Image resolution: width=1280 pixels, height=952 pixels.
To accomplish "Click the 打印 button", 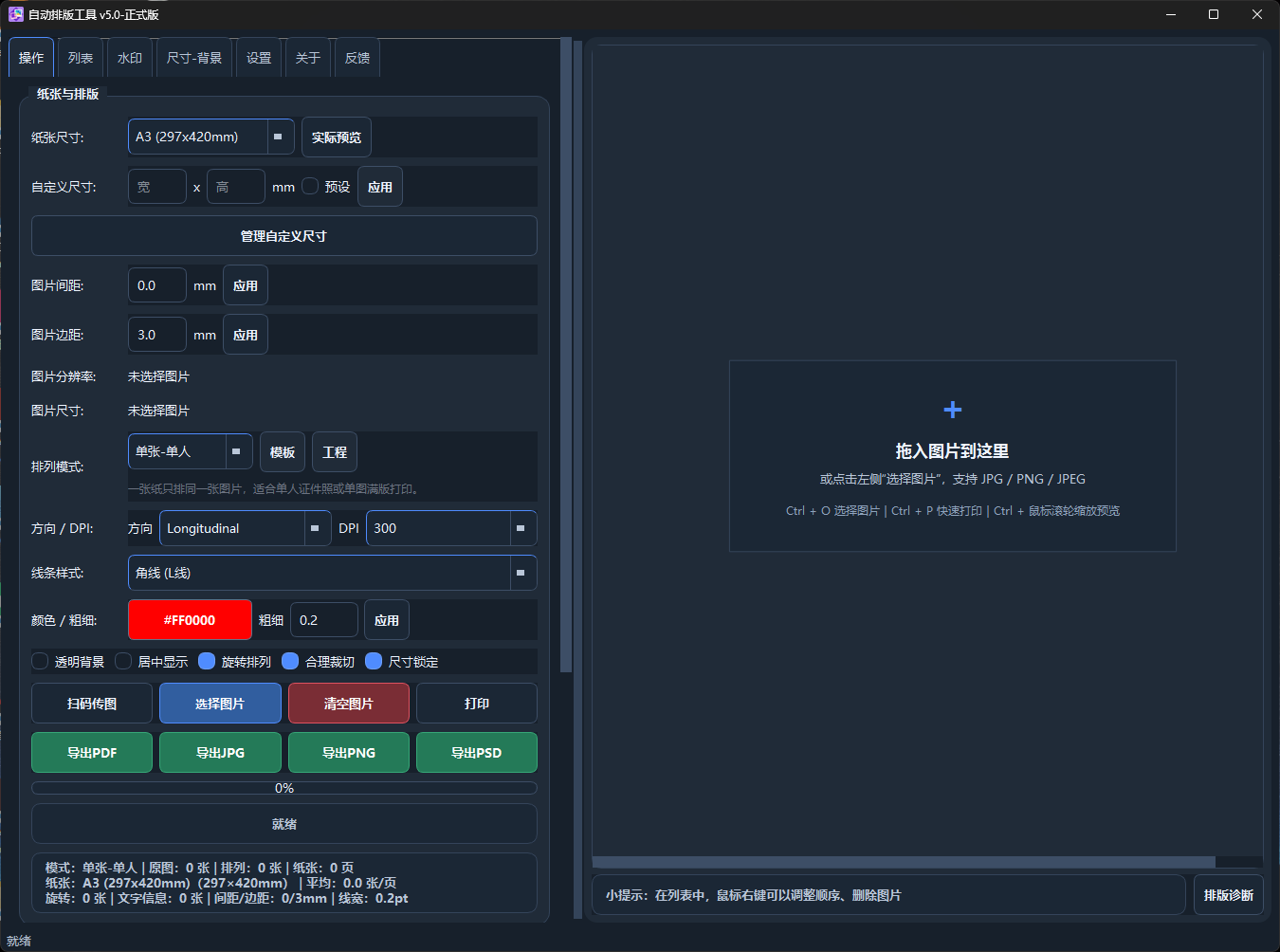I will coord(477,704).
